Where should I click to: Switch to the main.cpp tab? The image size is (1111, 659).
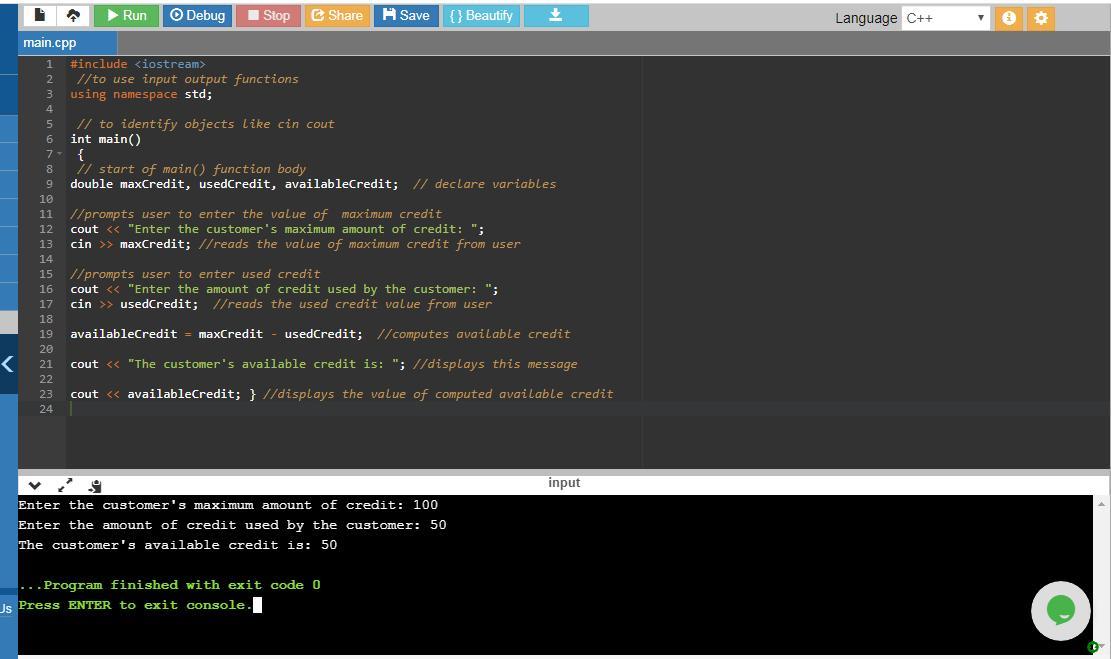coord(50,43)
